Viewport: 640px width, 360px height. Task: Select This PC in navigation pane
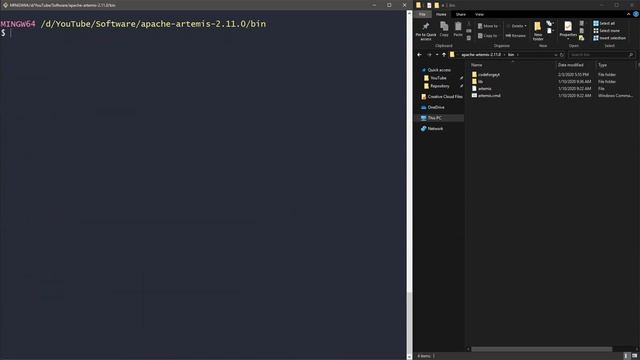439,118
